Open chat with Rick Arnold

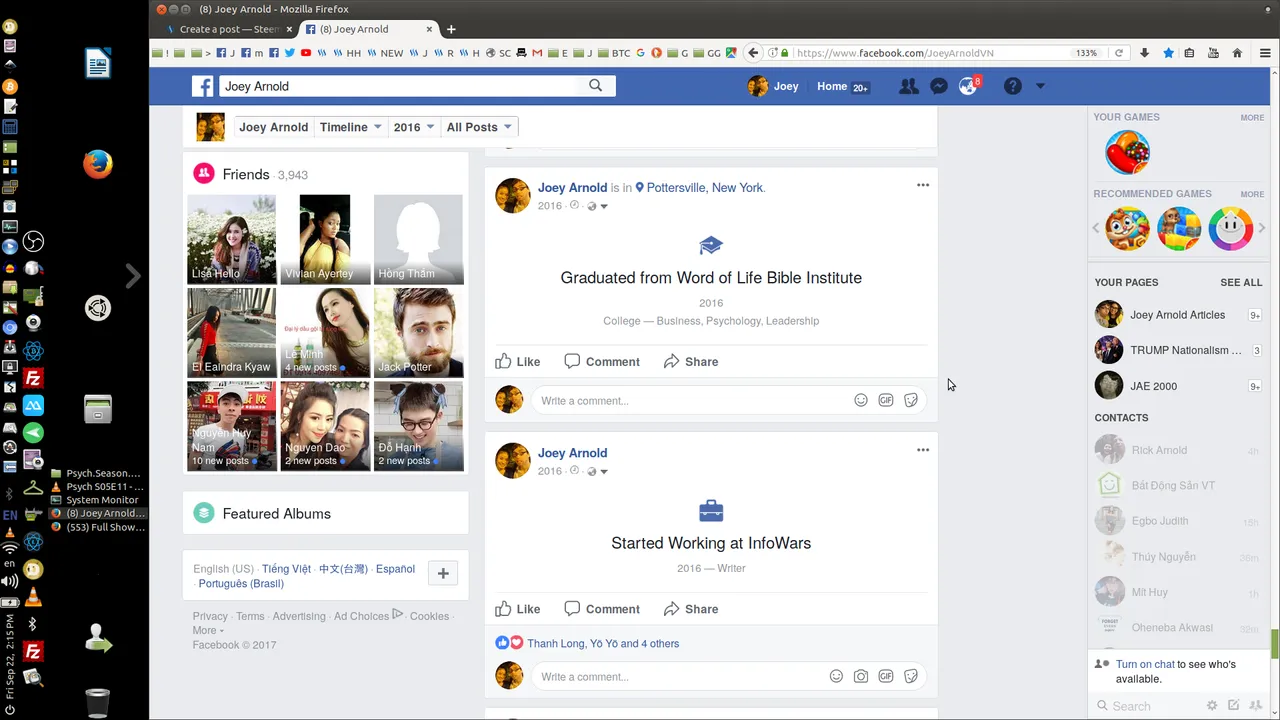click(1177, 450)
